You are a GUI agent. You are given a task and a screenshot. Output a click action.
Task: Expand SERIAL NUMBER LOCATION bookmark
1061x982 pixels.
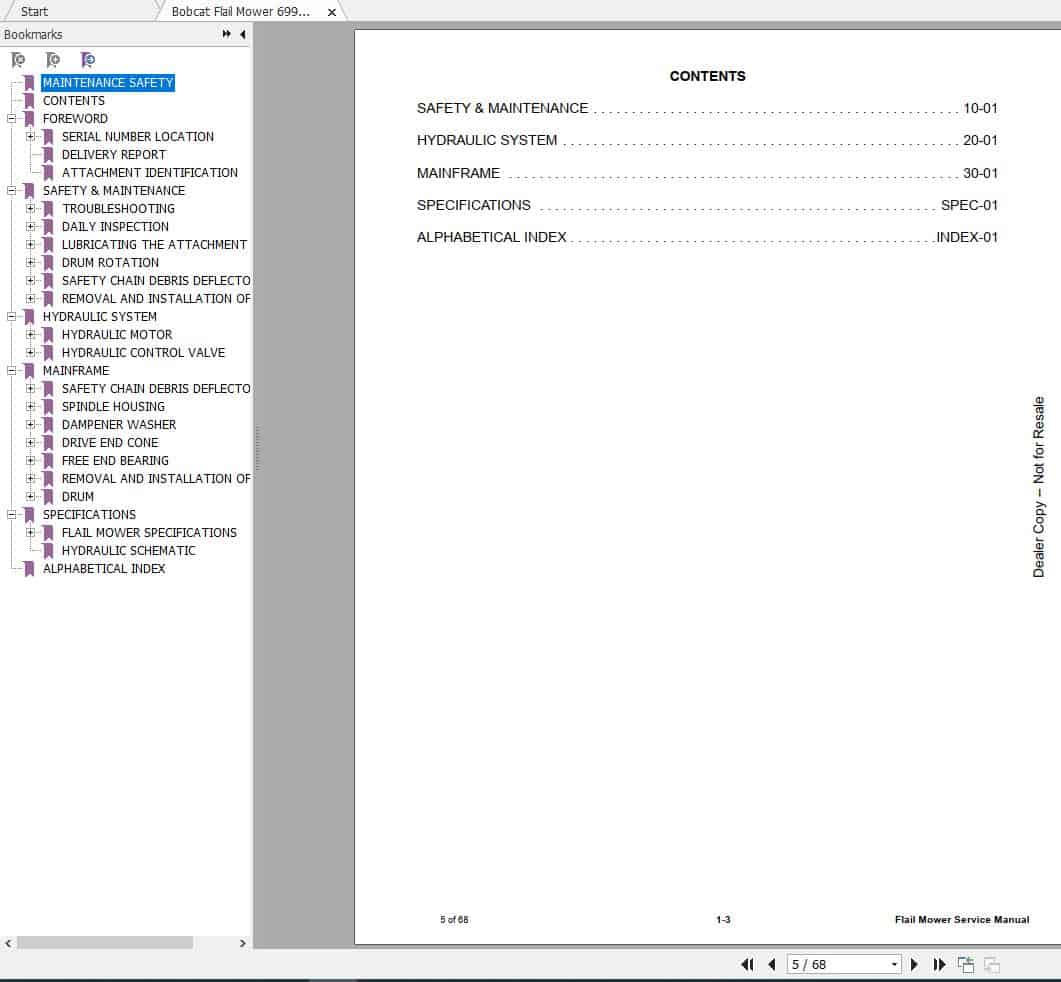30,136
